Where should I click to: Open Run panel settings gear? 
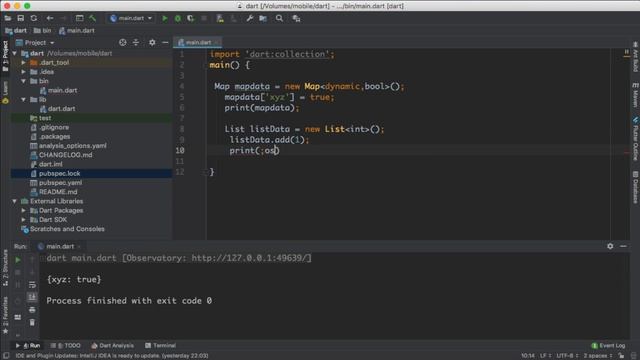pos(610,246)
